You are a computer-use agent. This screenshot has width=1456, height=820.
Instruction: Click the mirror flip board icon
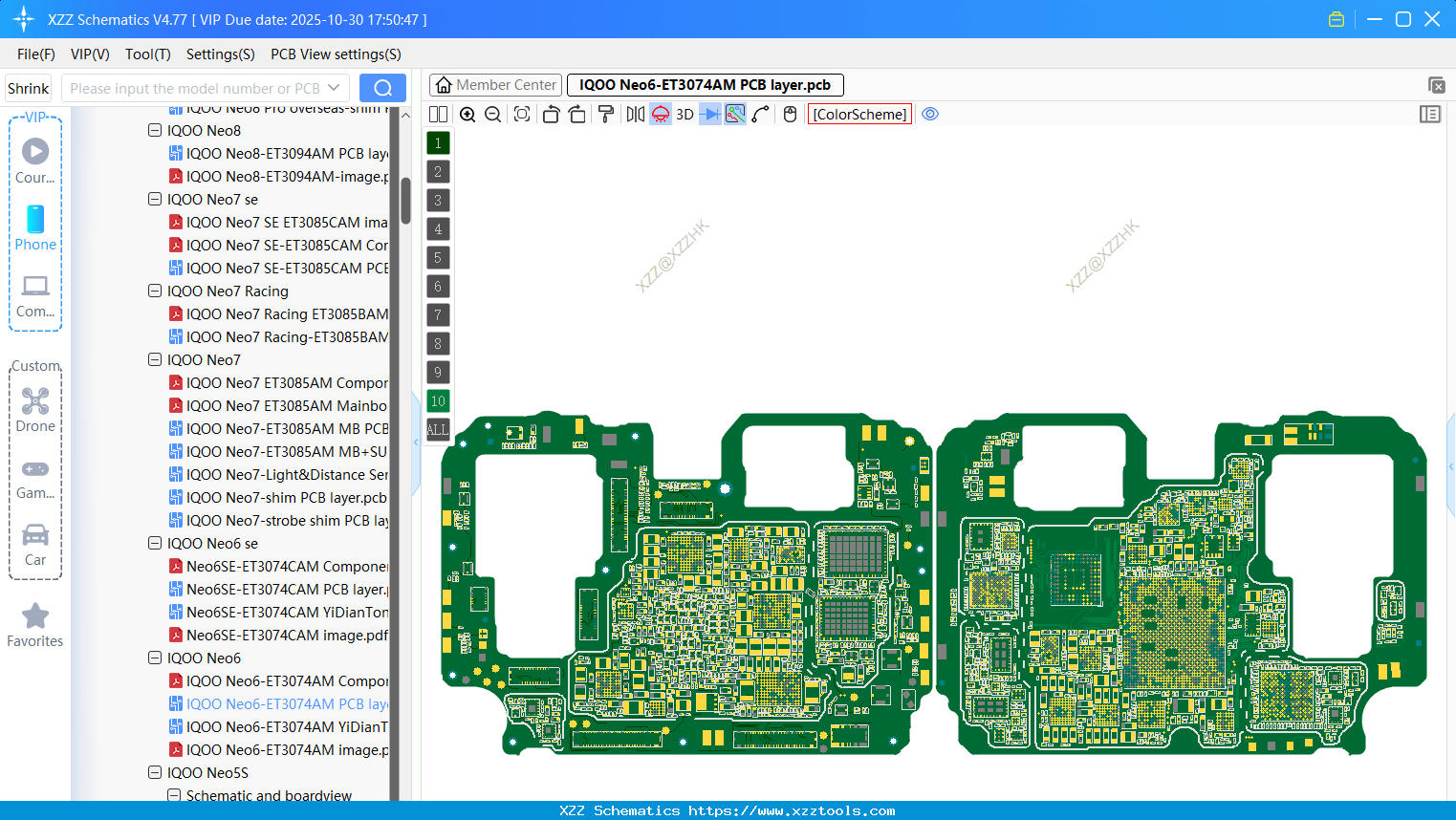click(635, 114)
